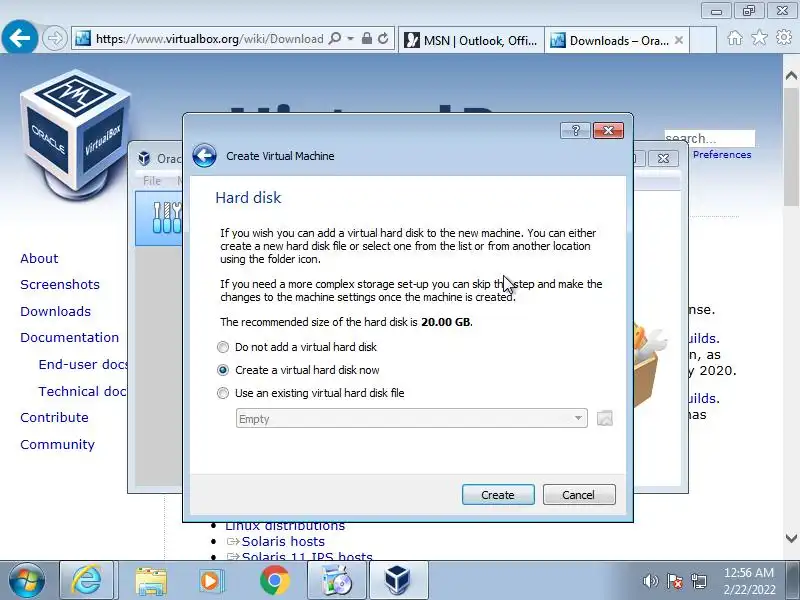Screen dimensions: 800x600
Task: Open Technical docs link
Action: coord(83,391)
